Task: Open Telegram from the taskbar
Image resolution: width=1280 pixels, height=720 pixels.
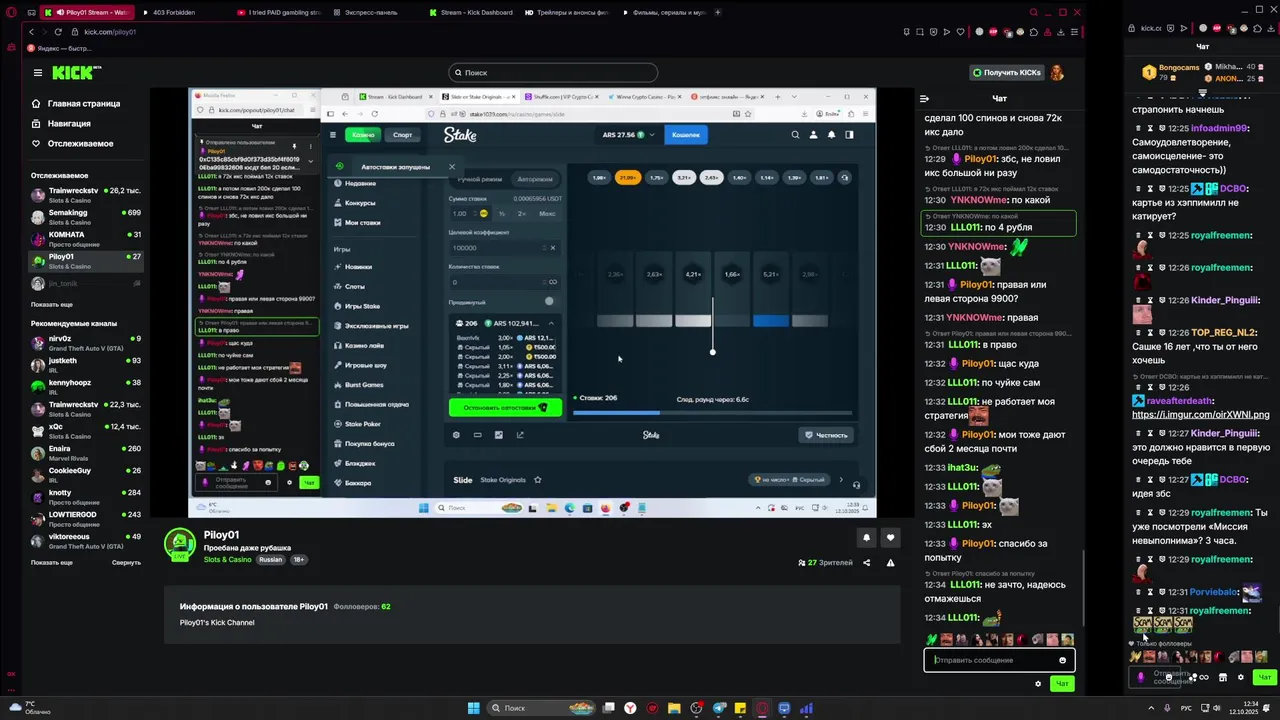Action: click(718, 708)
